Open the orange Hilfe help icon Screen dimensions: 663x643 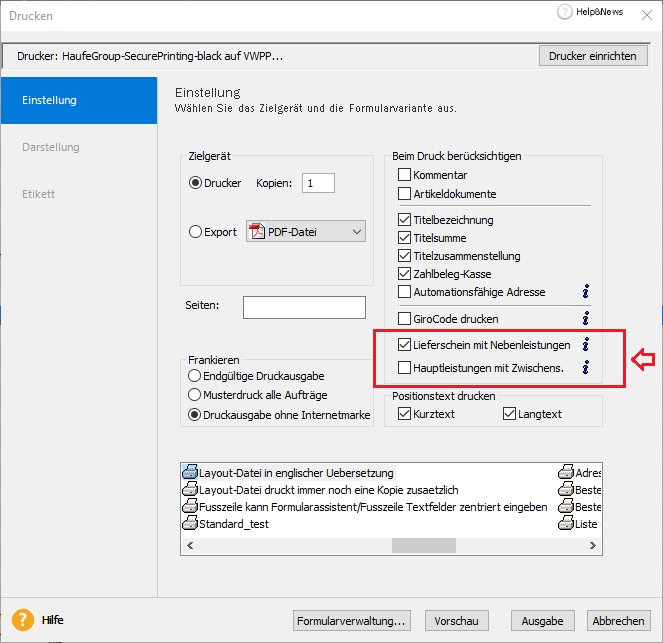(x=23, y=620)
